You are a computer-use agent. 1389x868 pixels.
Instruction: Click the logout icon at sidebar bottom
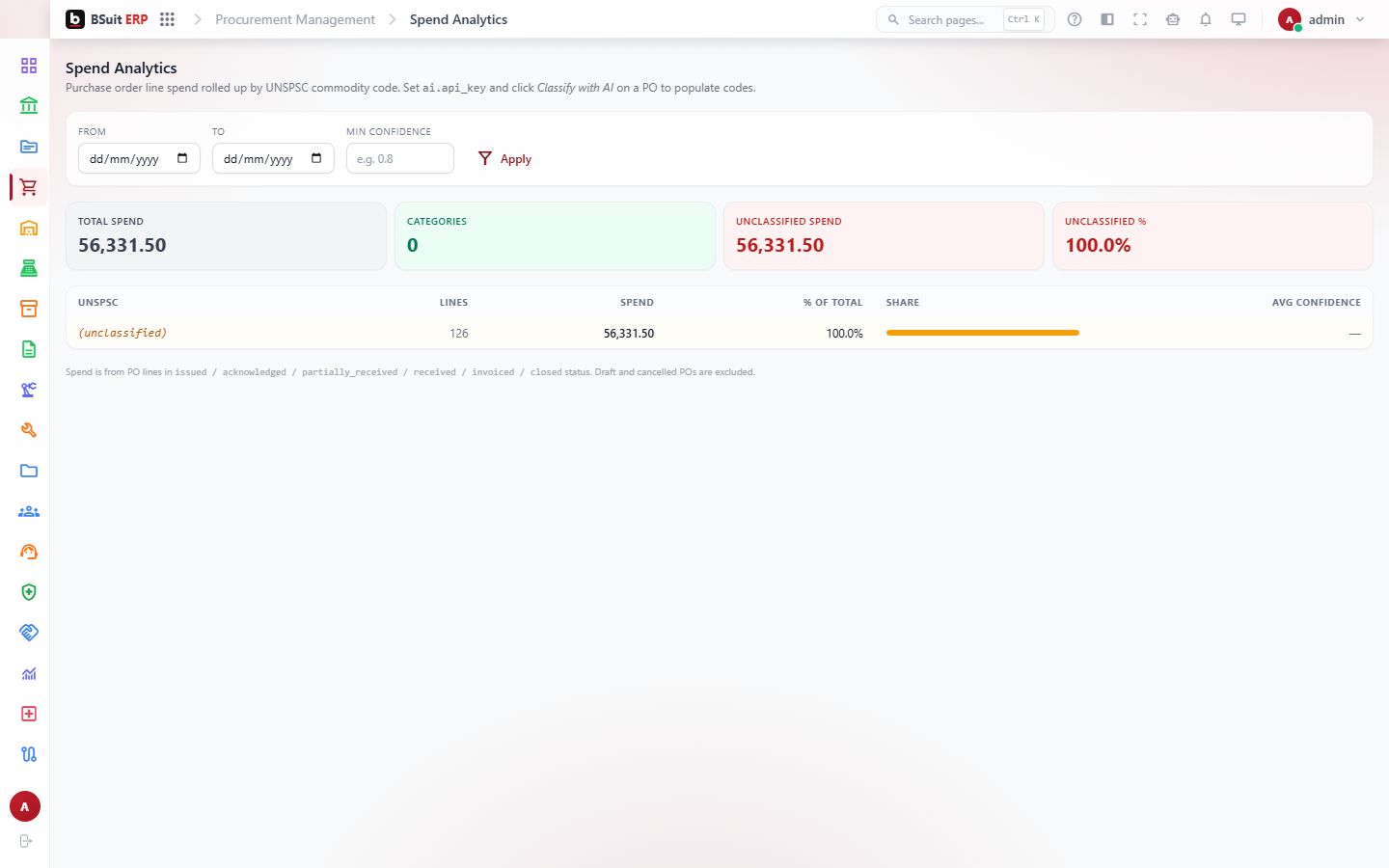(x=26, y=841)
